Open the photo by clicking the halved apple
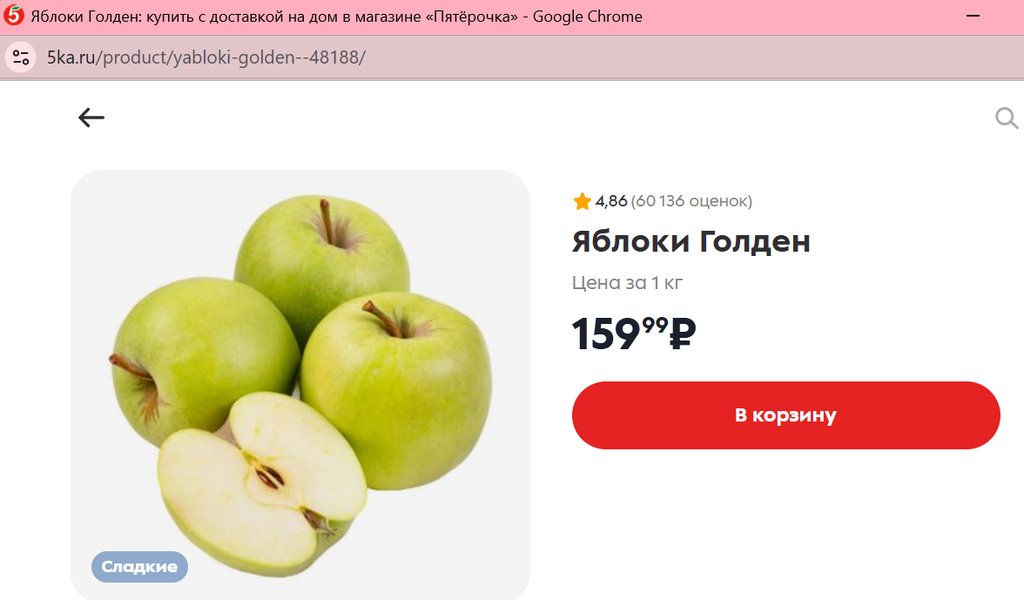Image resolution: width=1024 pixels, height=600 pixels. pyautogui.click(x=261, y=483)
